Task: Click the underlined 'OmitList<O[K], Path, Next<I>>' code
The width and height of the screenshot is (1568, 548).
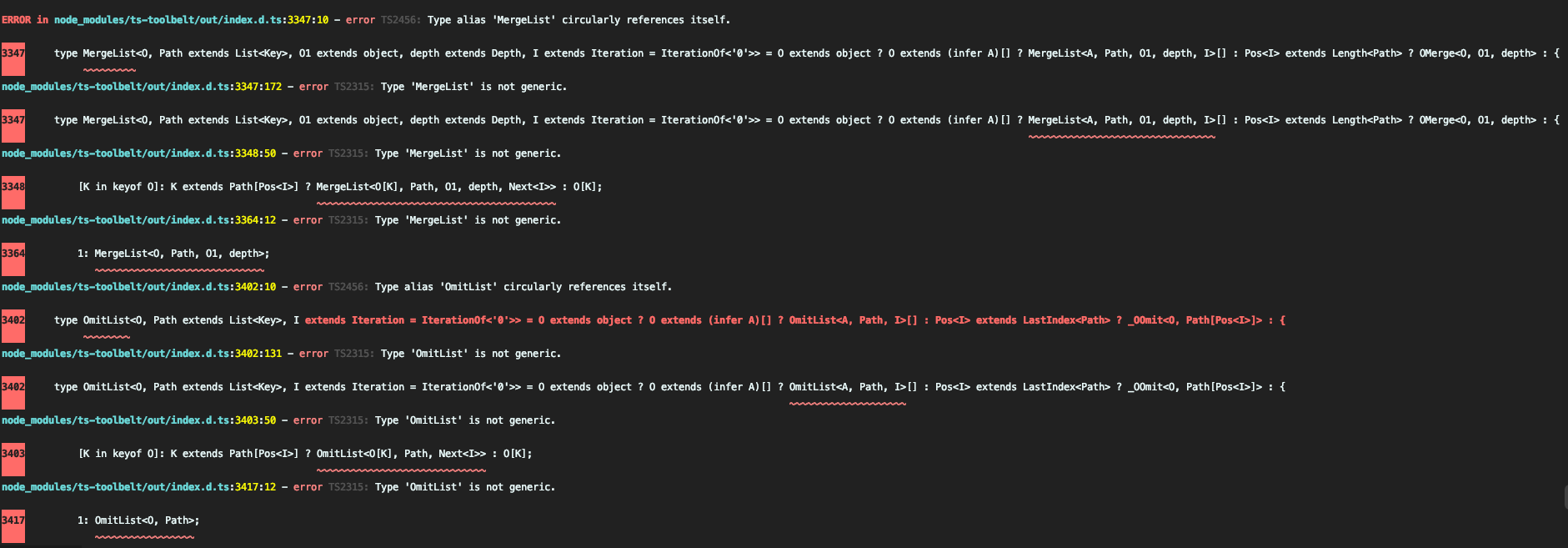Action: (x=401, y=454)
